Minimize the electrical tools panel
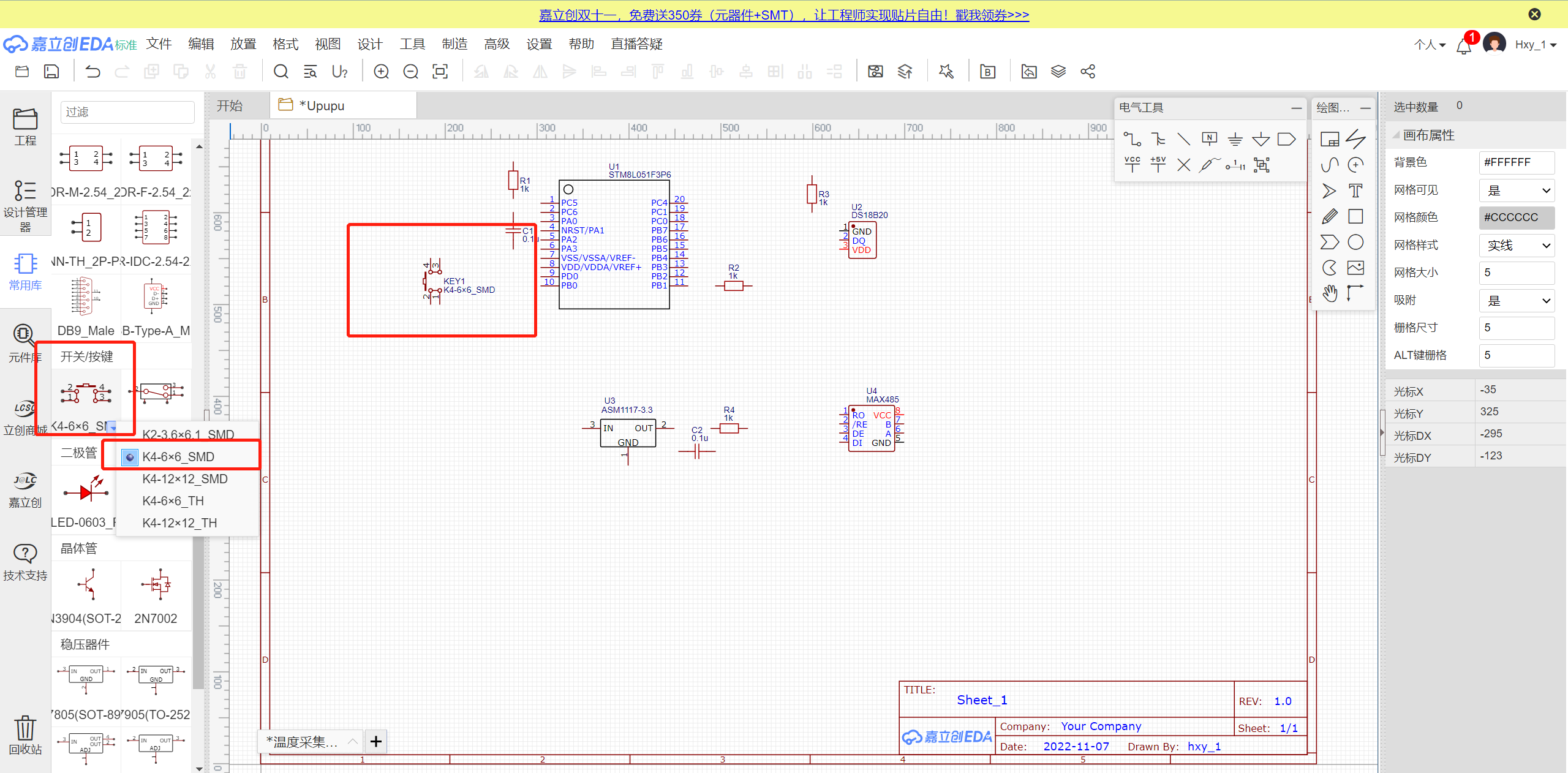Viewport: 1568px width, 773px height. [x=1296, y=108]
